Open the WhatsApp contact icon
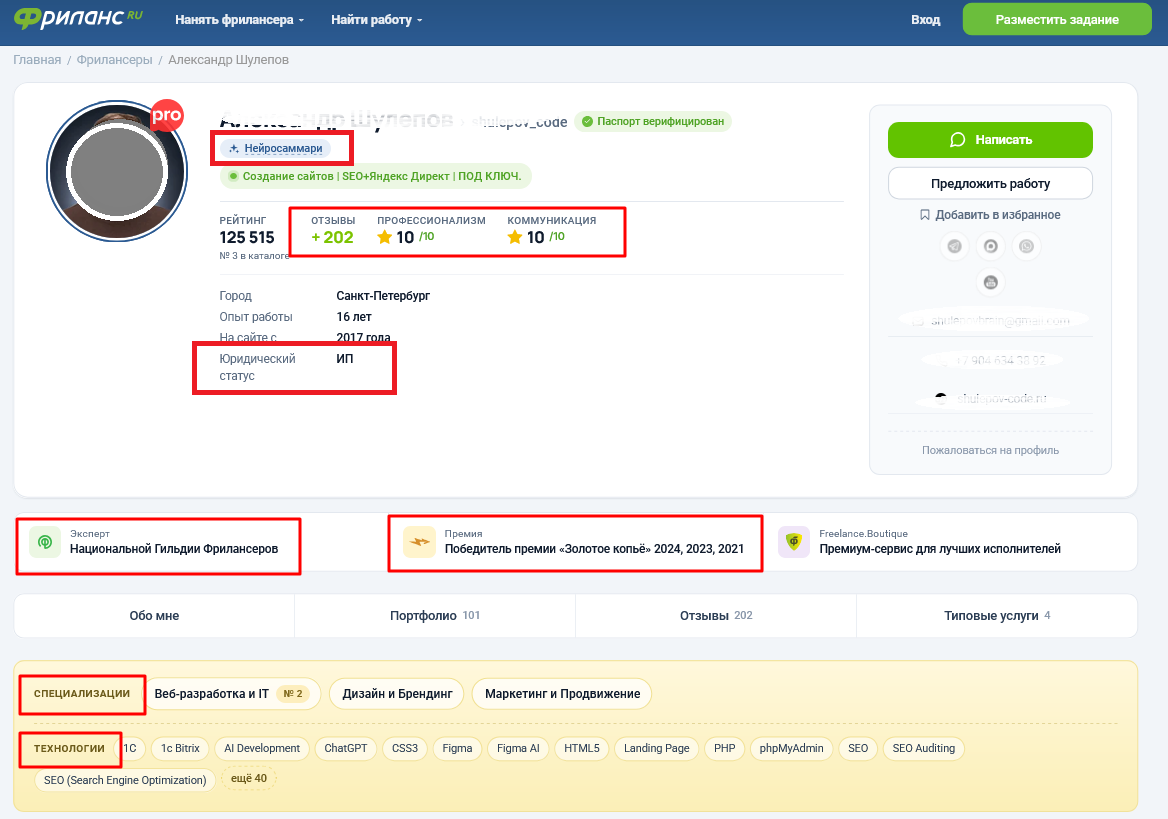This screenshot has width=1168, height=819. tap(1026, 247)
